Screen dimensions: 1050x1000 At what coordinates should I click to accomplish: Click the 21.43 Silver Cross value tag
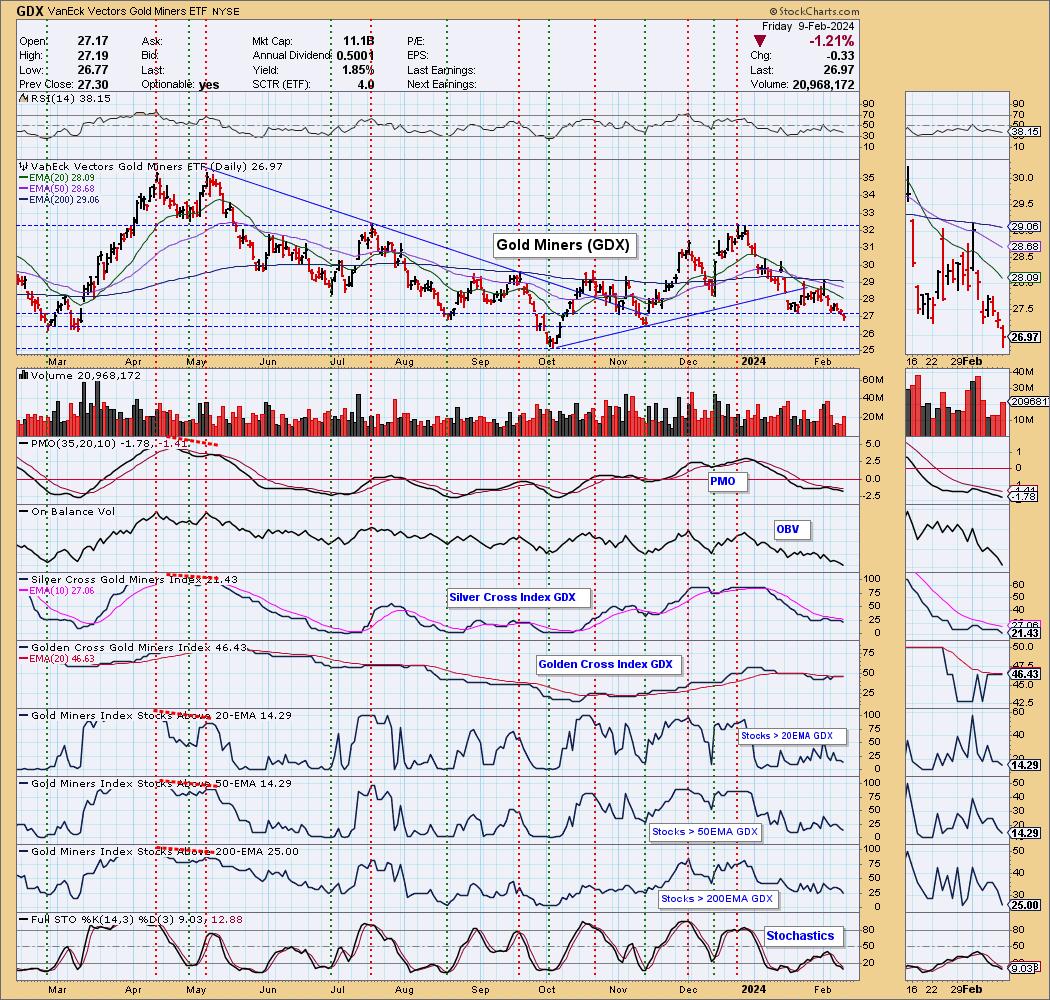coord(1025,633)
